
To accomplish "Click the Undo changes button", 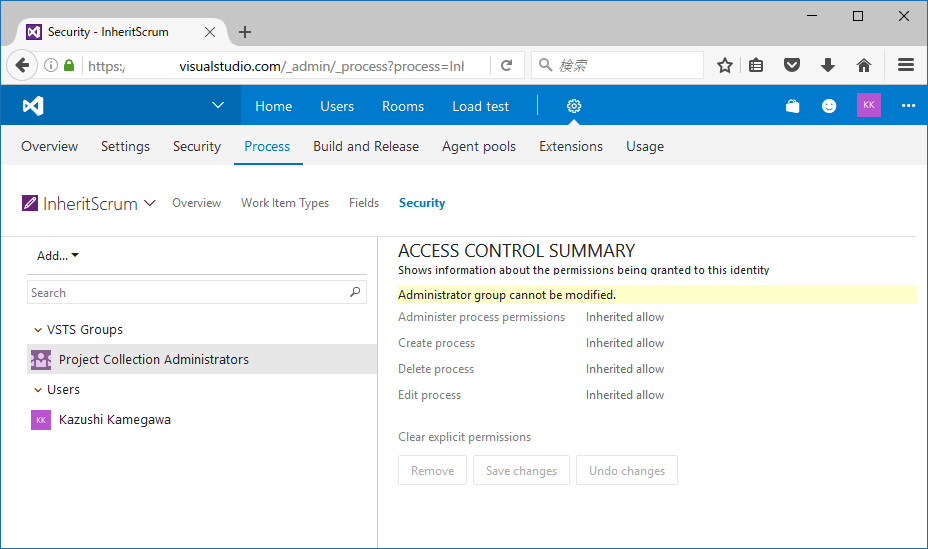I will click(x=627, y=470).
